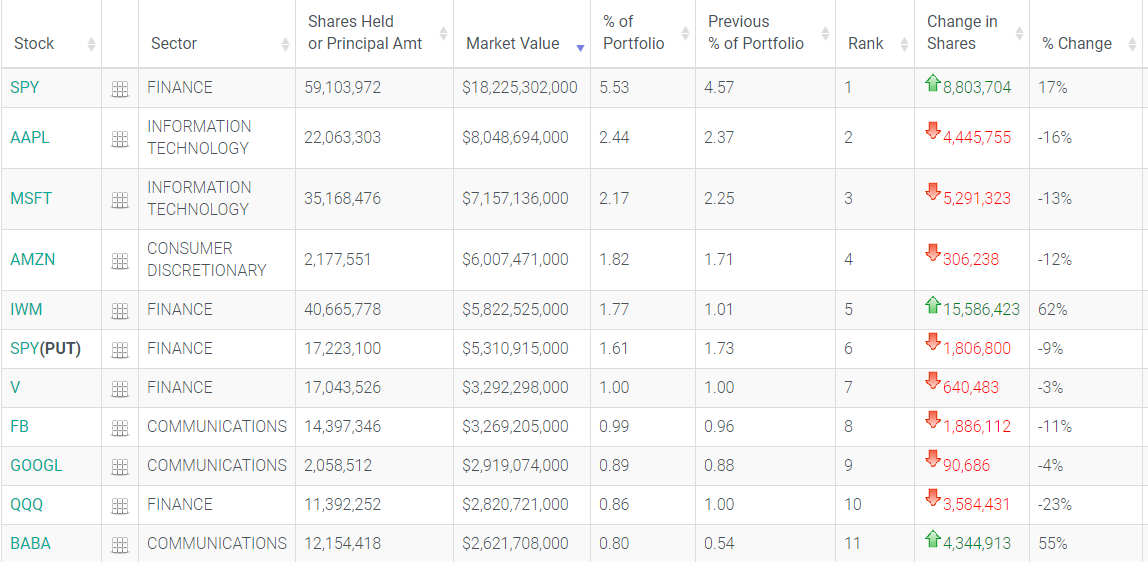Click red down arrow next to 1,806,800
Image resolution: width=1148 pixels, height=562 pixels.
pyautogui.click(x=933, y=342)
